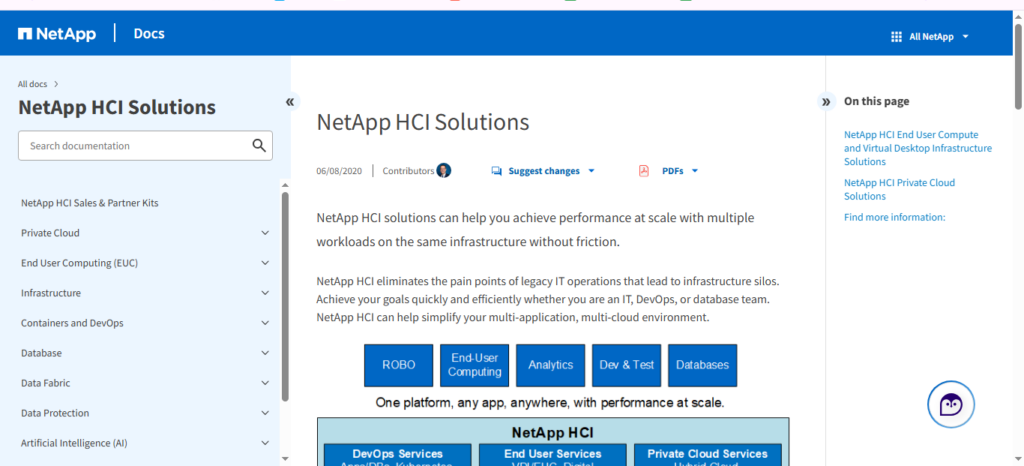
Task: Collapse the left sidebar with double-chevron
Action: (x=290, y=101)
